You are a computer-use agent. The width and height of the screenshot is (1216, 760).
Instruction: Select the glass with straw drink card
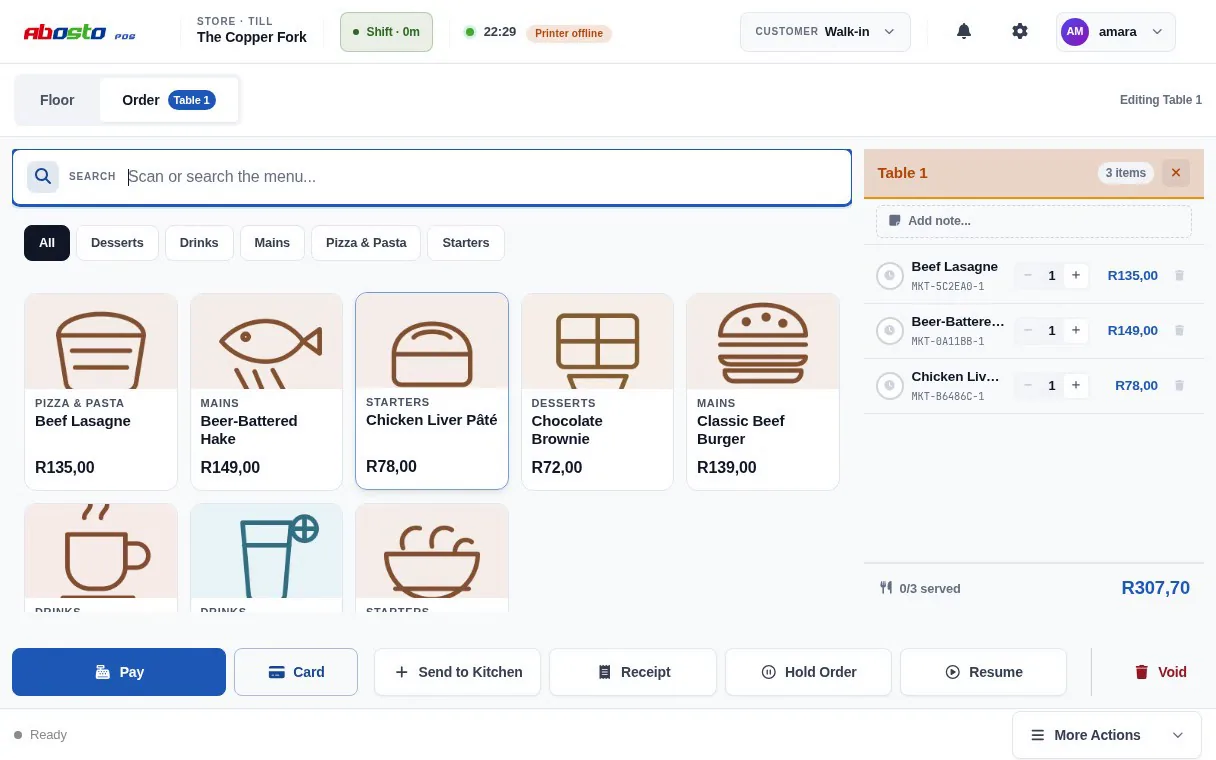click(266, 558)
